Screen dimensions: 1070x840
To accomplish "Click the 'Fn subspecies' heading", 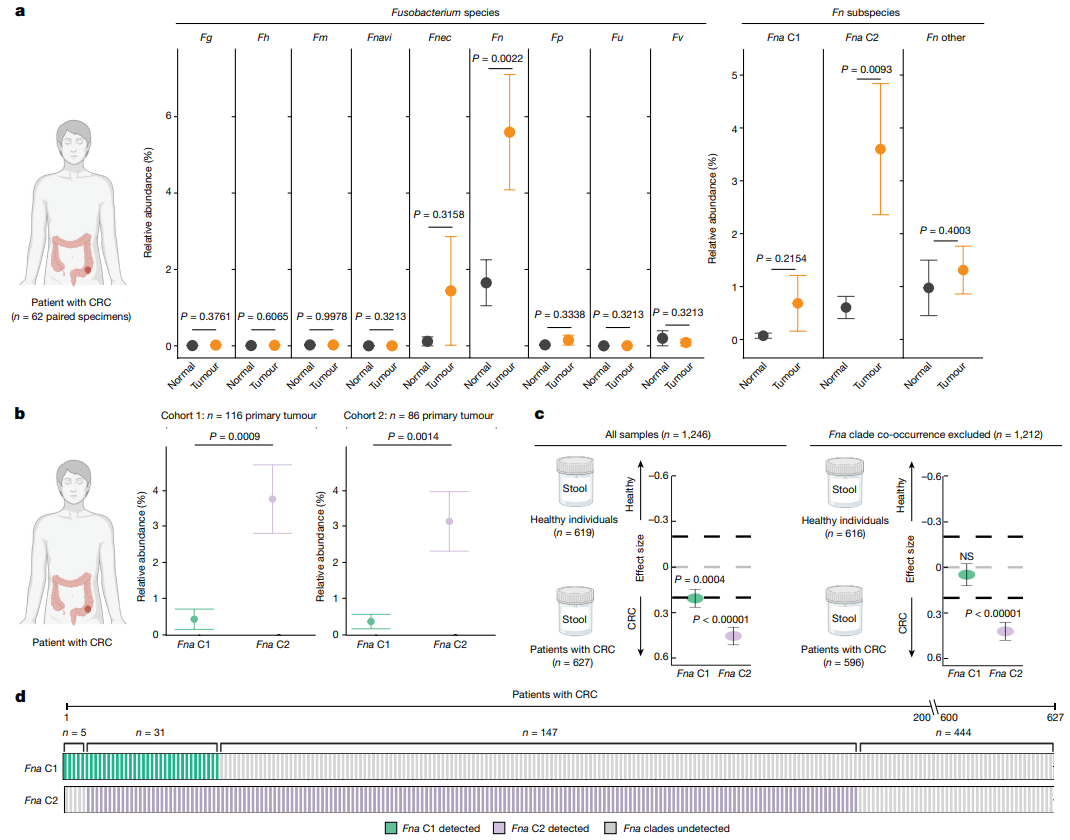I will click(865, 12).
